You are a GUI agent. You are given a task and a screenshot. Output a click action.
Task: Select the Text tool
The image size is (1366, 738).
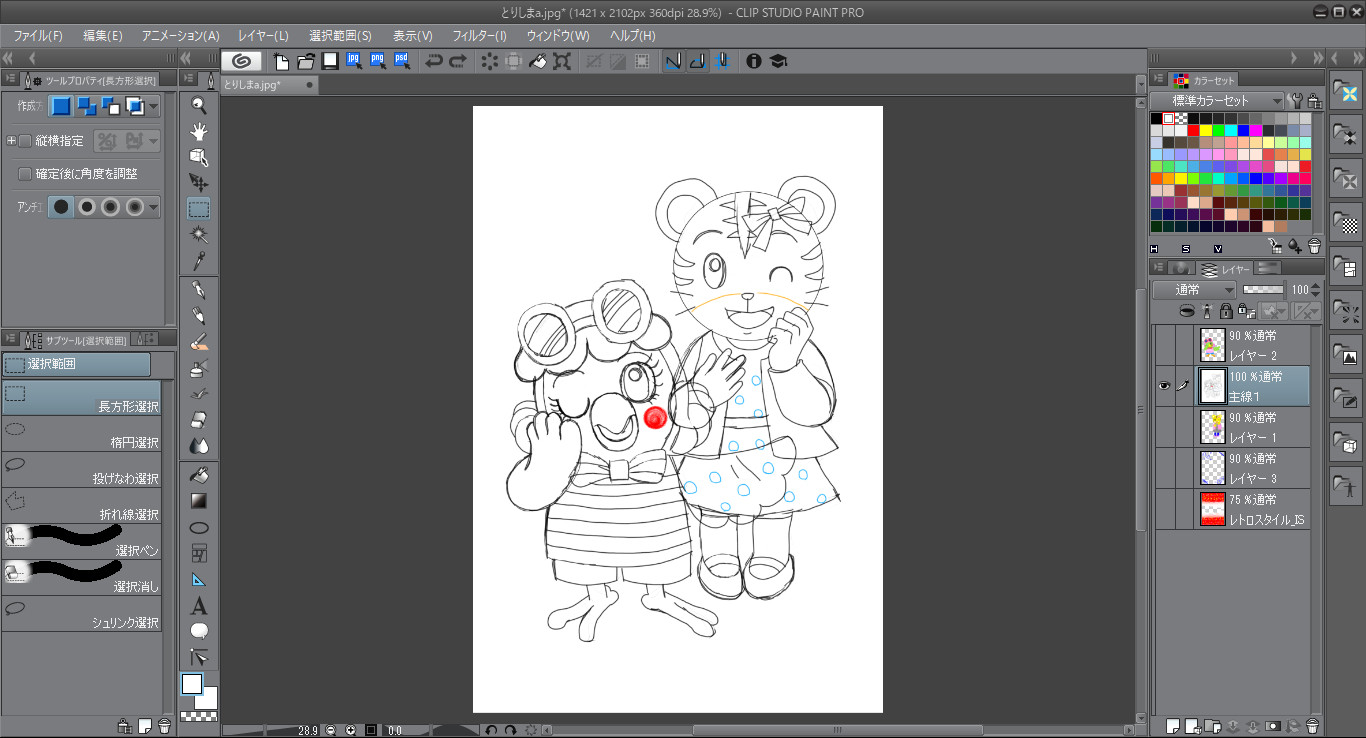pyautogui.click(x=199, y=605)
